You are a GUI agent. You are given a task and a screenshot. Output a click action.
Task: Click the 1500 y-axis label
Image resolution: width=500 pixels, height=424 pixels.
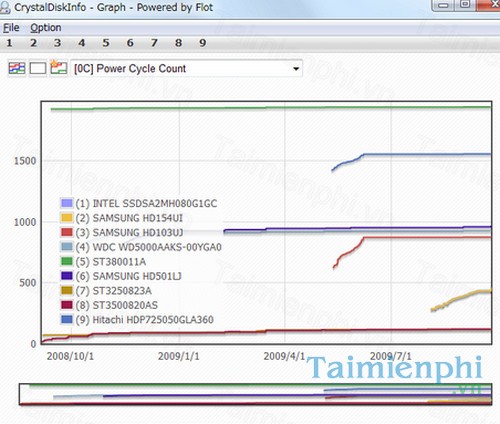[25, 161]
